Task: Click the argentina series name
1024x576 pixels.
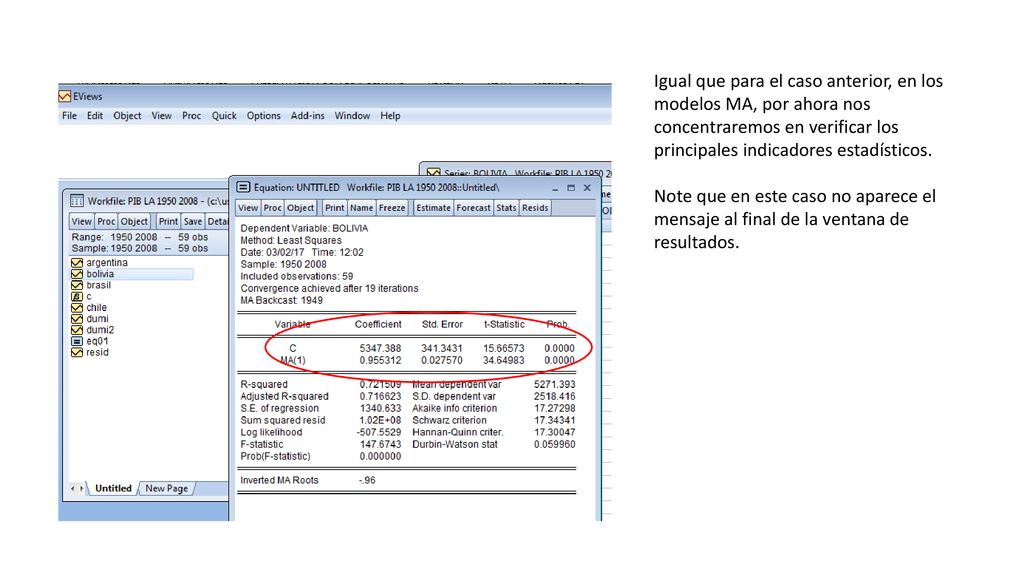Action: [x=107, y=263]
